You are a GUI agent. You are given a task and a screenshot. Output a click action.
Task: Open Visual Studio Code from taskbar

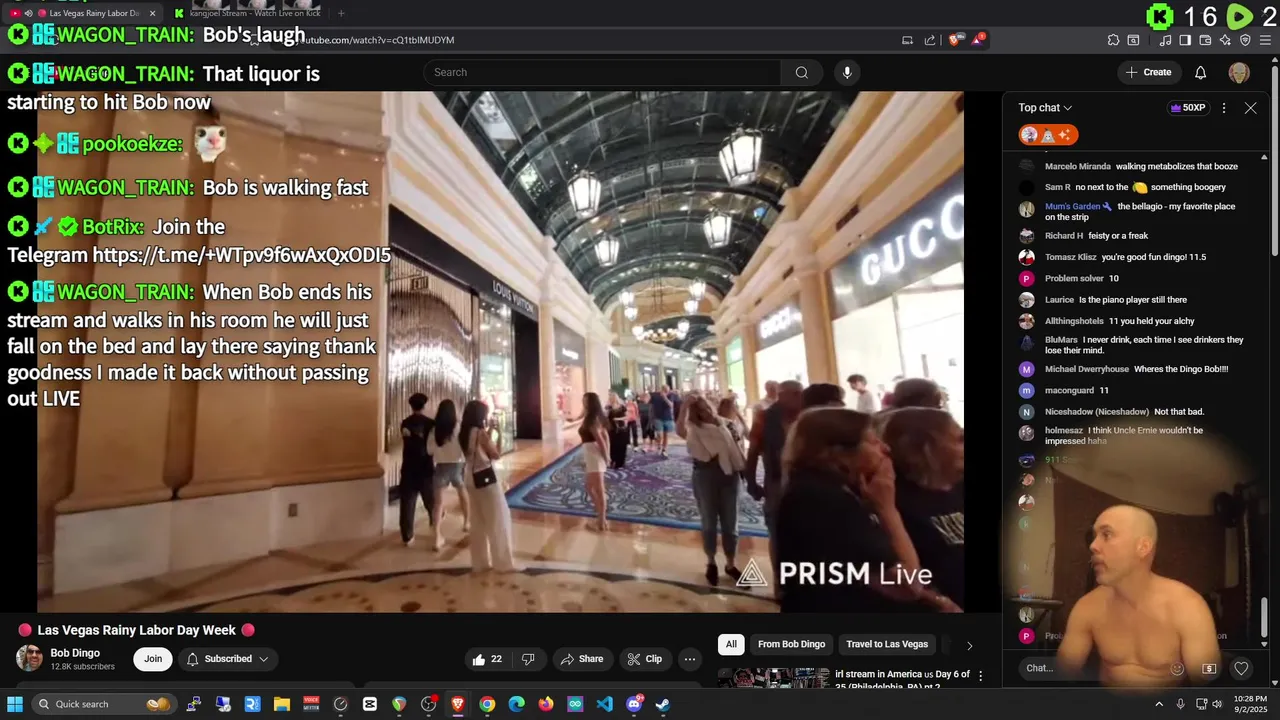click(x=605, y=704)
